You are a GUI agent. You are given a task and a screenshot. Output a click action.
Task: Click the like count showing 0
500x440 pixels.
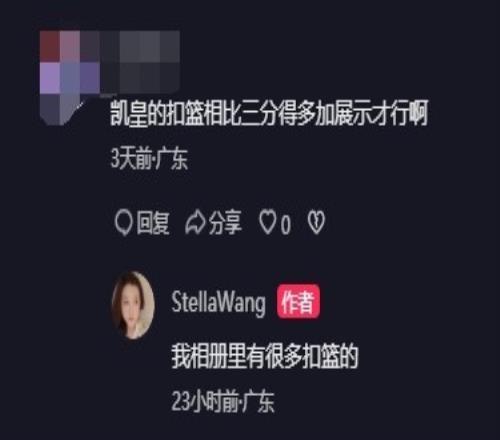[x=285, y=225]
